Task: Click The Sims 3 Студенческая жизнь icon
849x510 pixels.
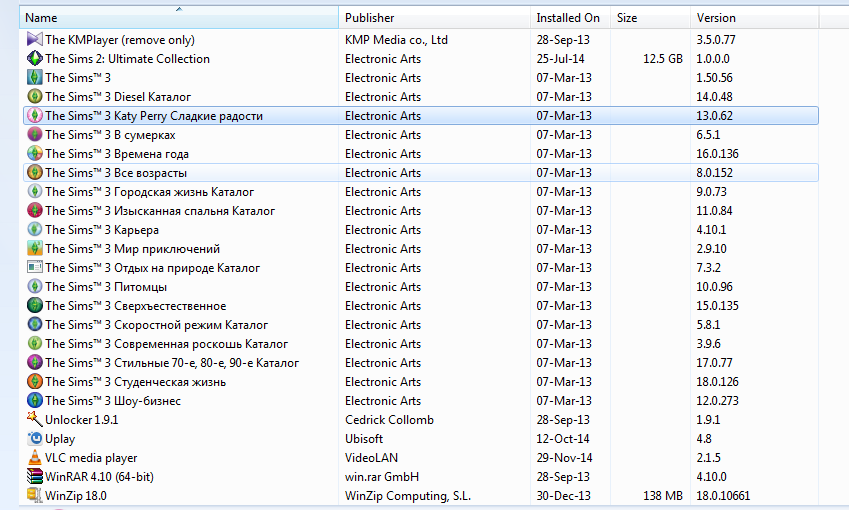Action: [x=35, y=381]
